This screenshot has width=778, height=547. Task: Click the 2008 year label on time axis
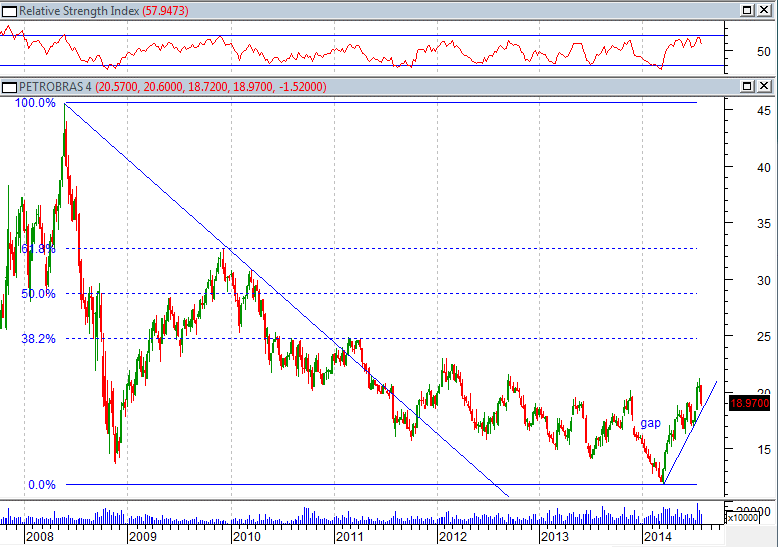40,537
